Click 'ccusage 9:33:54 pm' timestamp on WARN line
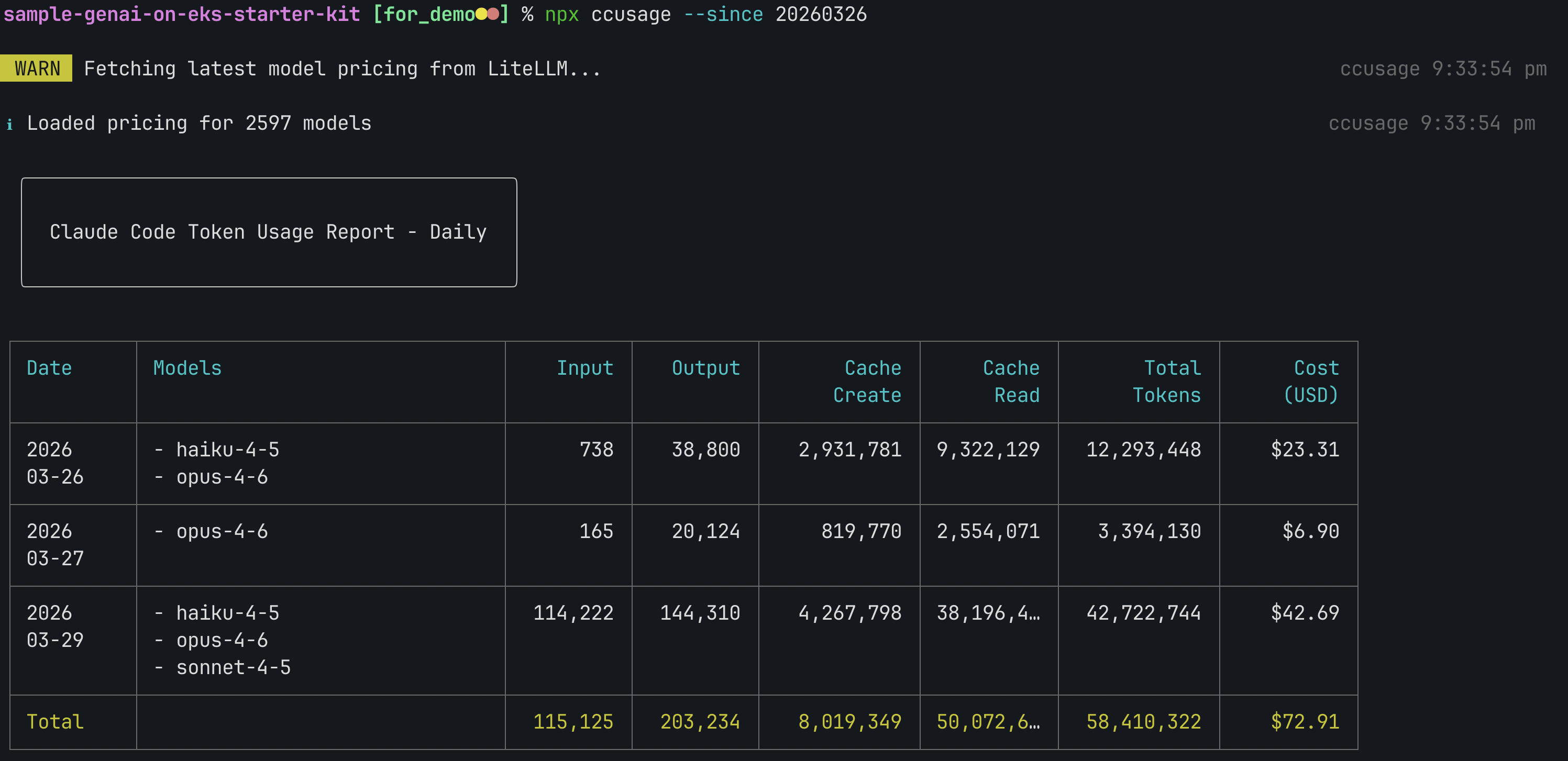The height and width of the screenshot is (761, 1568). (1443, 69)
